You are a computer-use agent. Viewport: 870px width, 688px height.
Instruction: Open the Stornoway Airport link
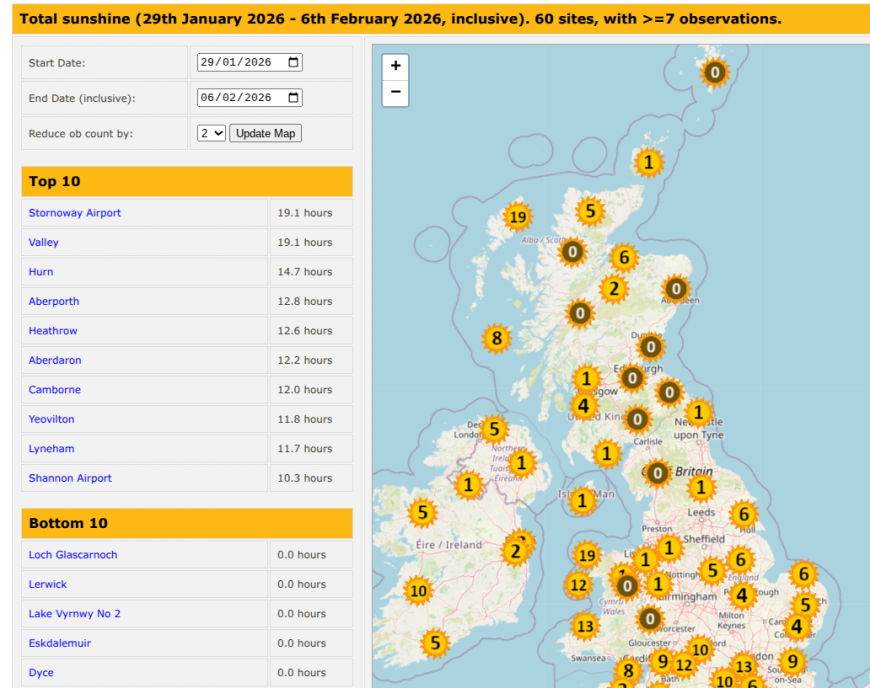click(75, 213)
